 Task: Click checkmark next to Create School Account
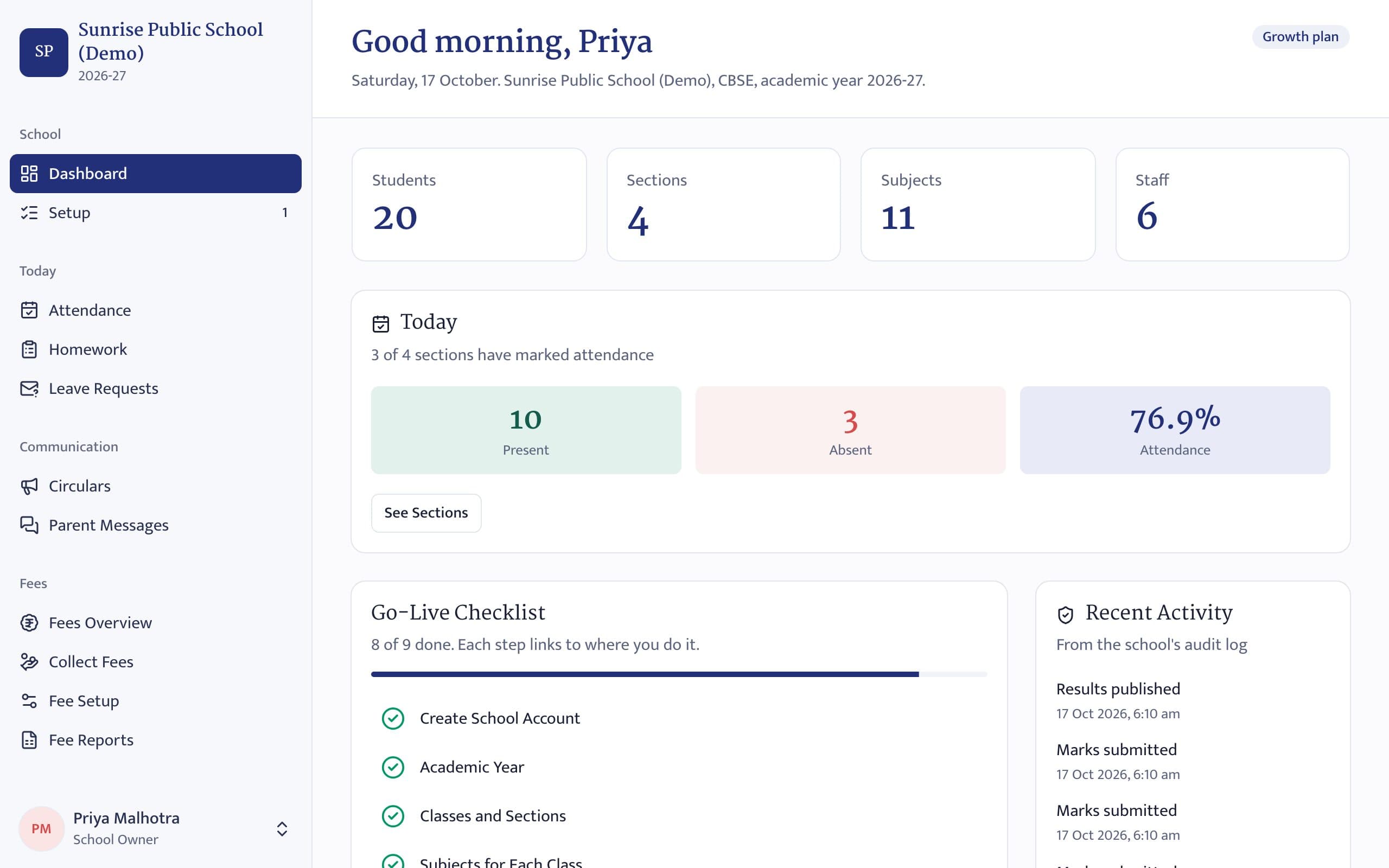click(x=393, y=718)
